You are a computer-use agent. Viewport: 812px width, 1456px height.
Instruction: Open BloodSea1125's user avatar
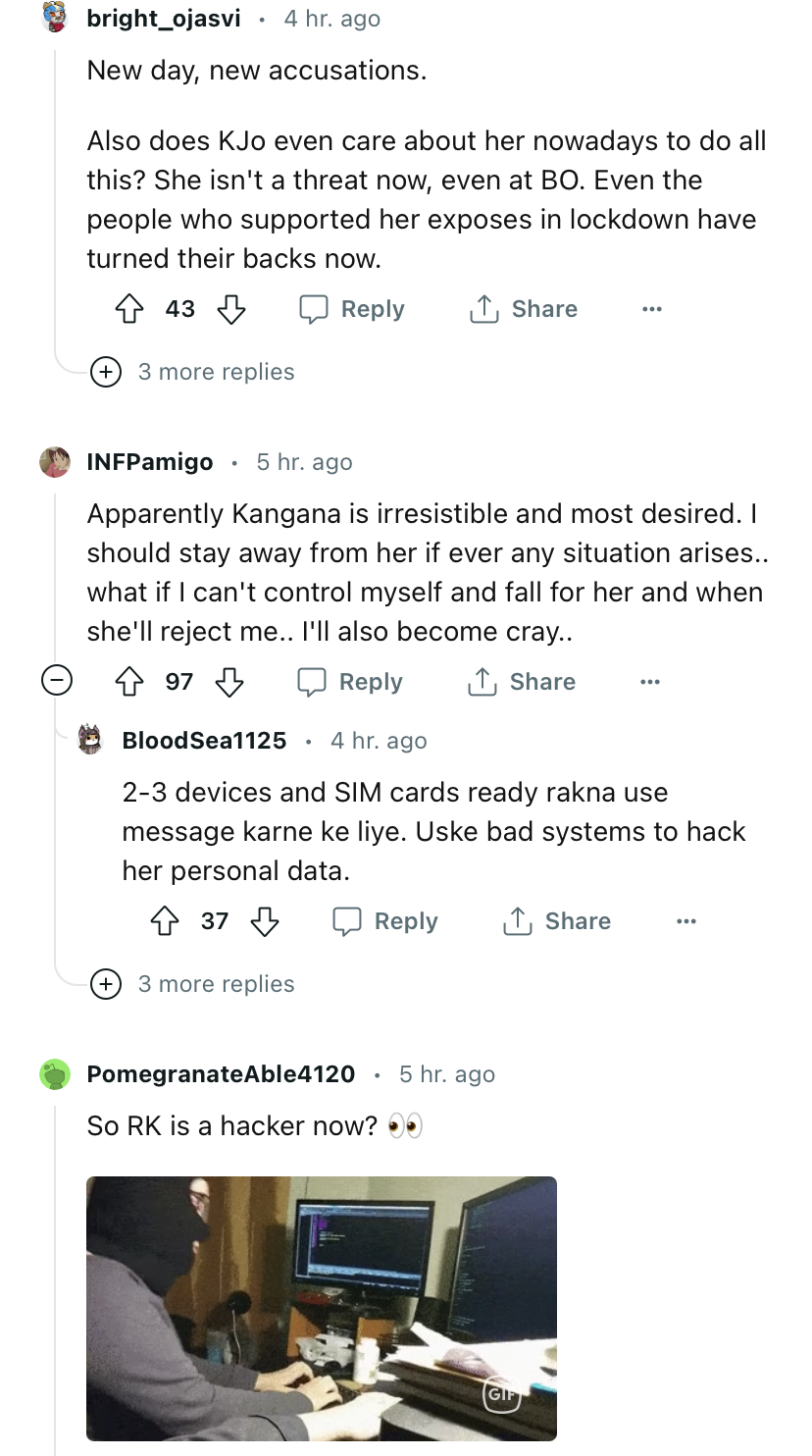[90, 740]
